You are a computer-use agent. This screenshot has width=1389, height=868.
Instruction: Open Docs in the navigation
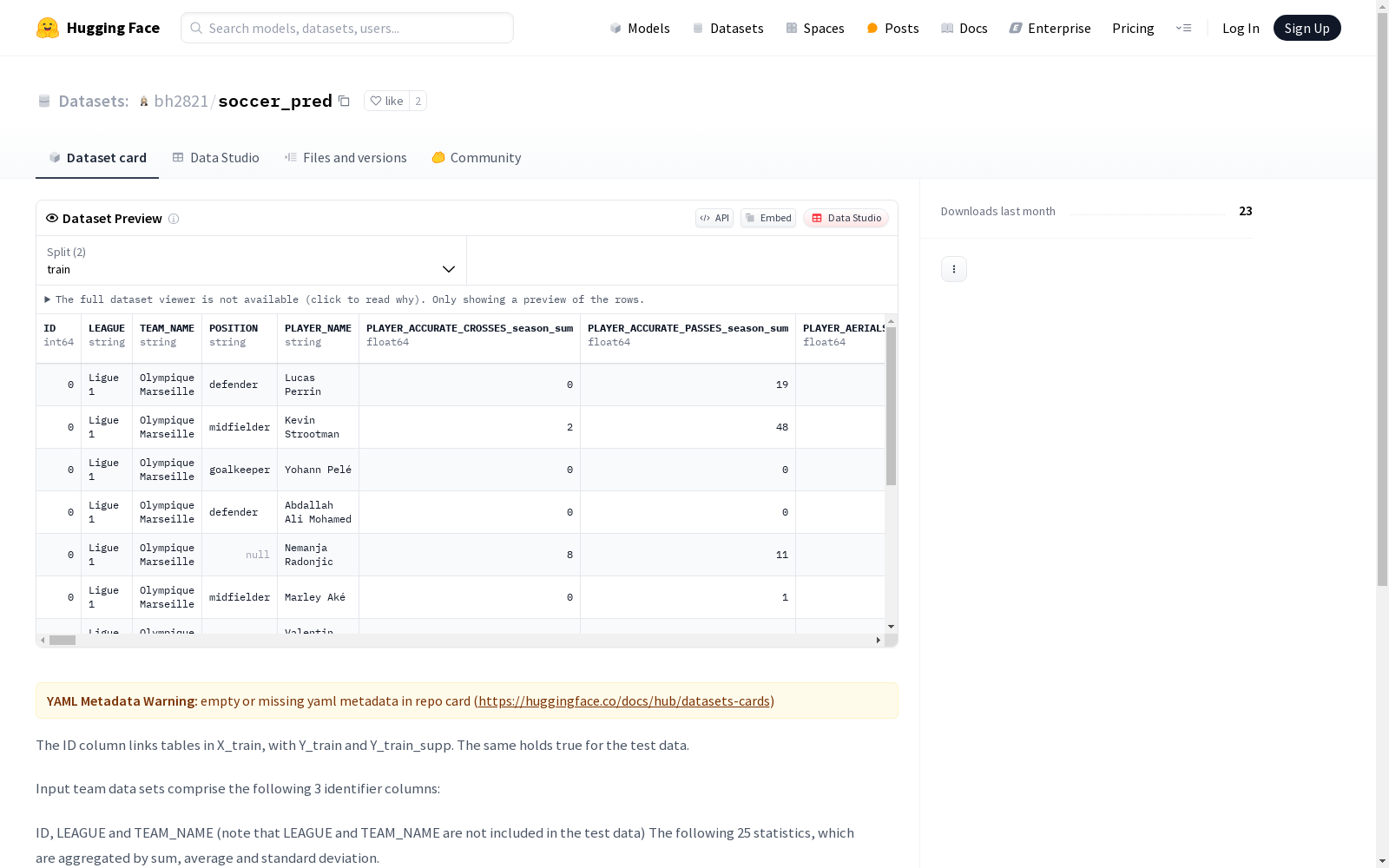click(x=964, y=28)
